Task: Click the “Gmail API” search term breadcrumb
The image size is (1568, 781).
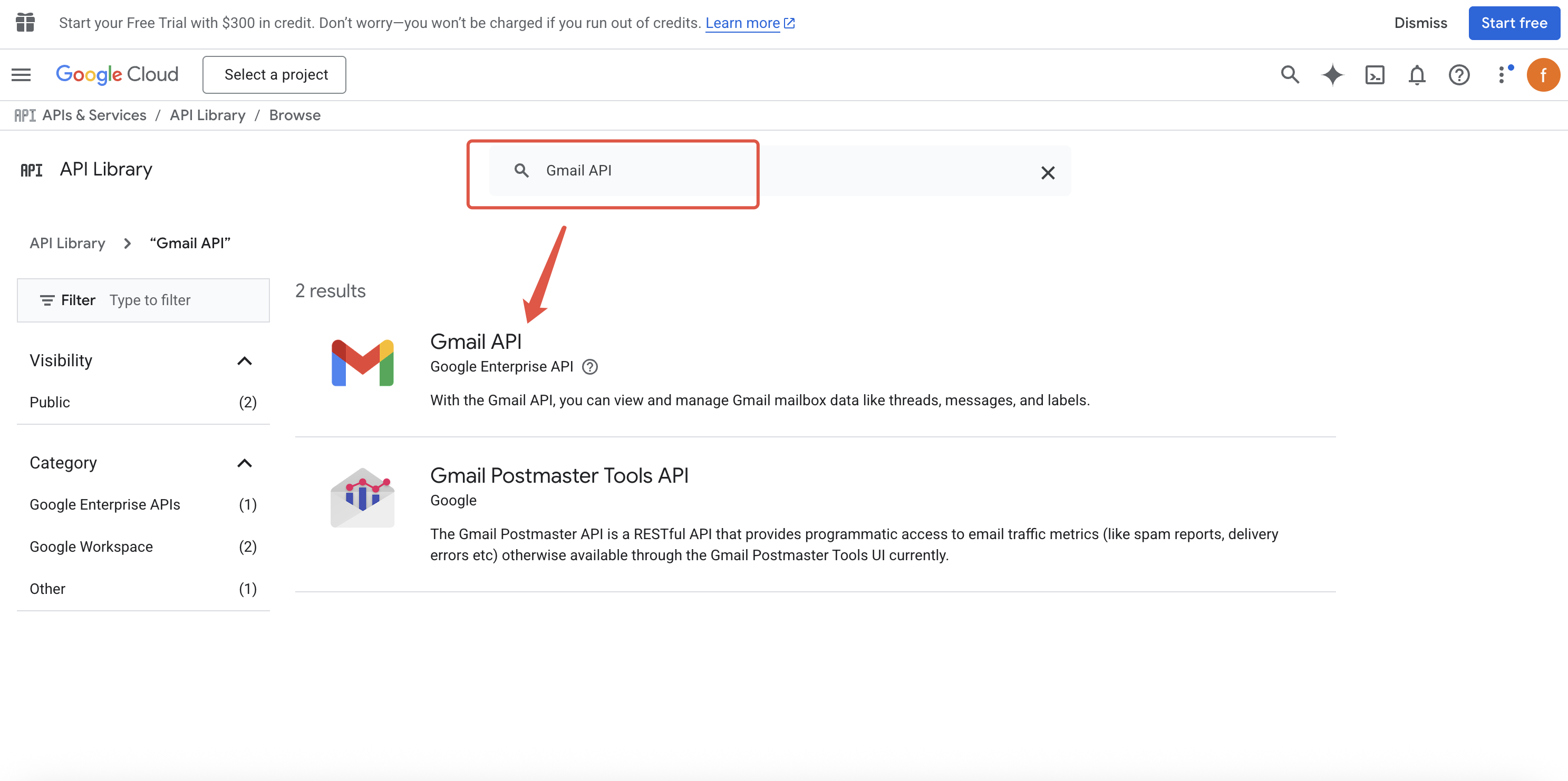Action: 190,243
